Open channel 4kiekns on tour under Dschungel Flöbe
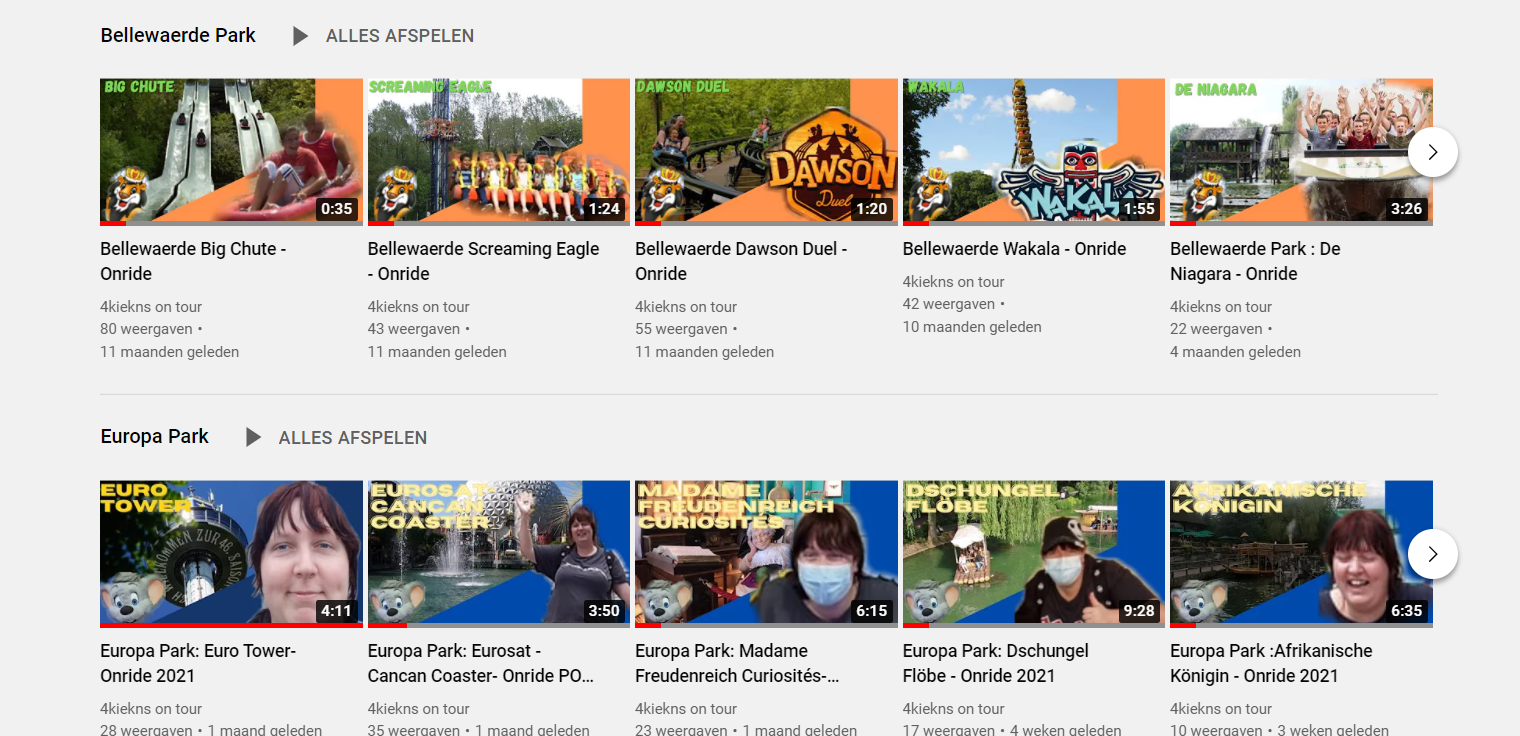1520x736 pixels. 954,709
